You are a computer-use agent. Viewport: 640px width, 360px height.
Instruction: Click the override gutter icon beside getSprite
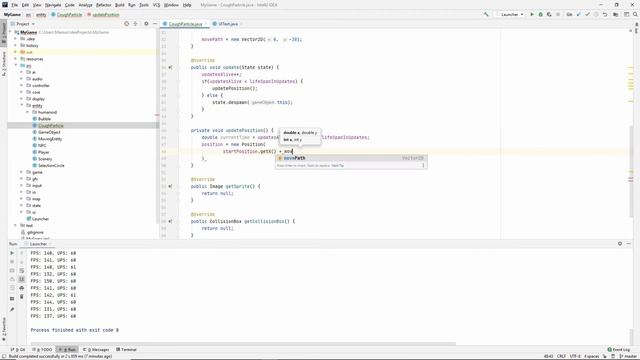170,187
